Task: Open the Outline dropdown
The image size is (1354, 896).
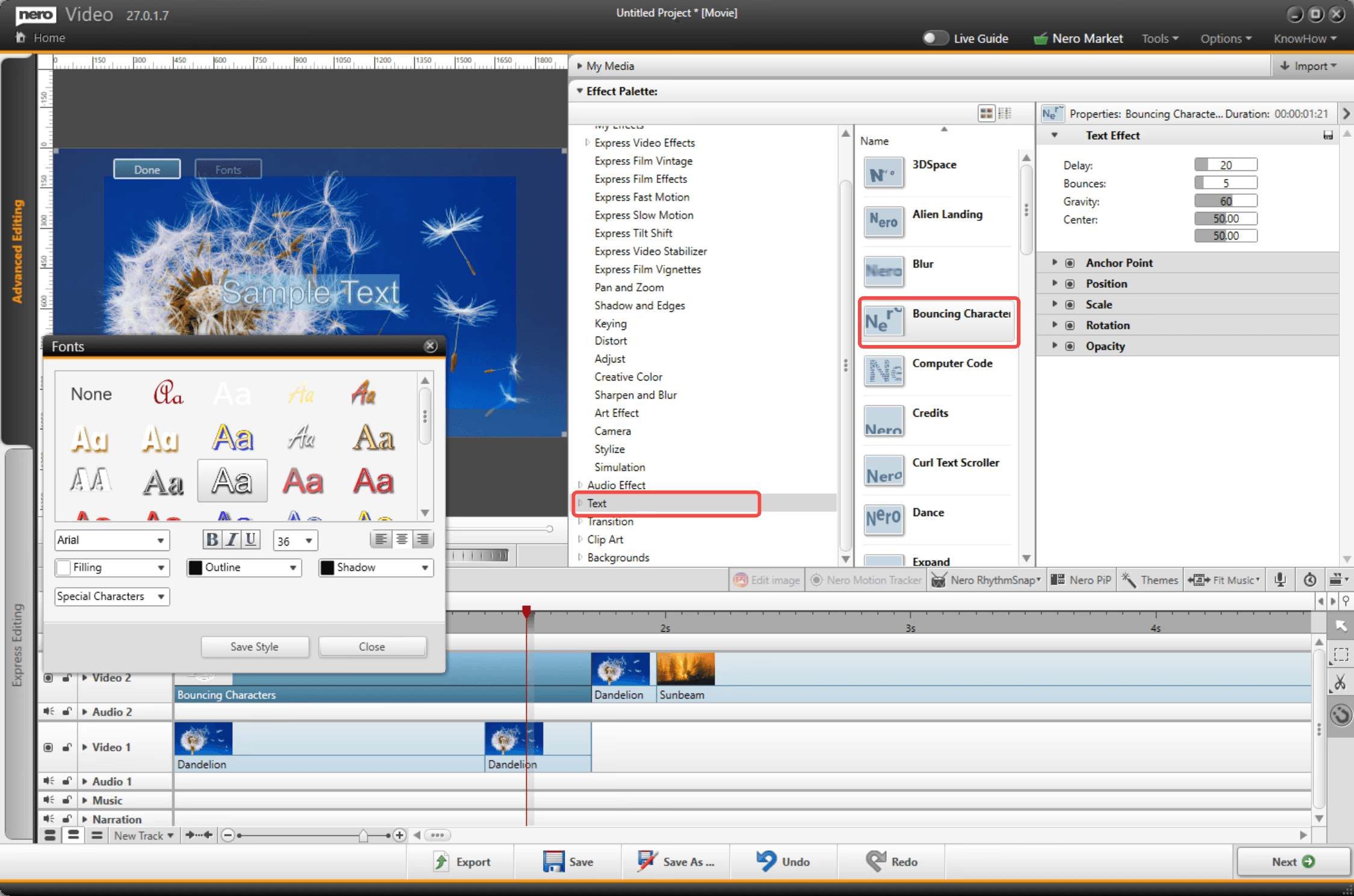Action: [244, 567]
